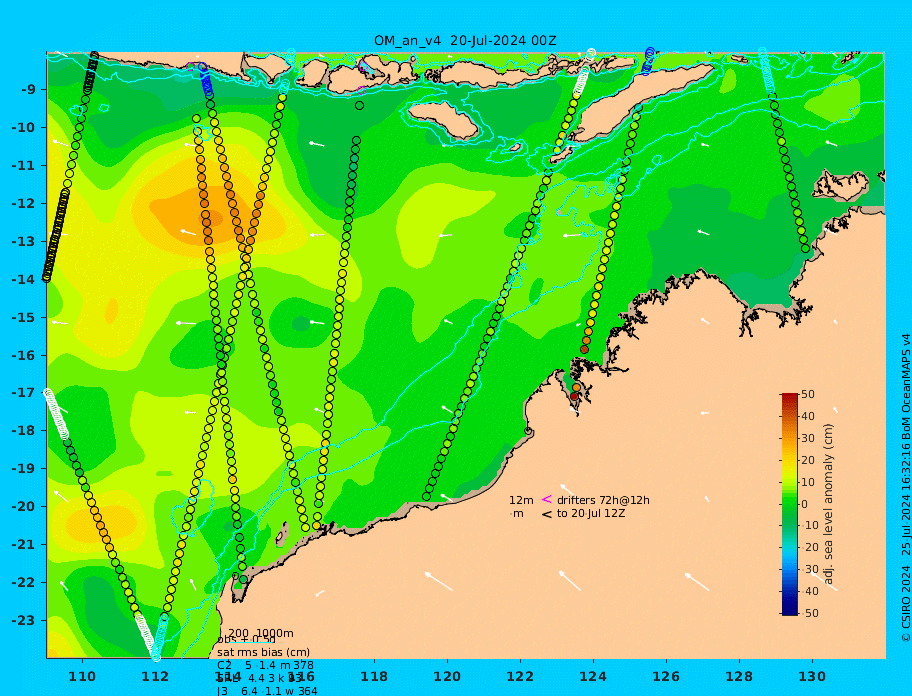Click the color bar label 50
This screenshot has height=696, width=912.
[808, 394]
